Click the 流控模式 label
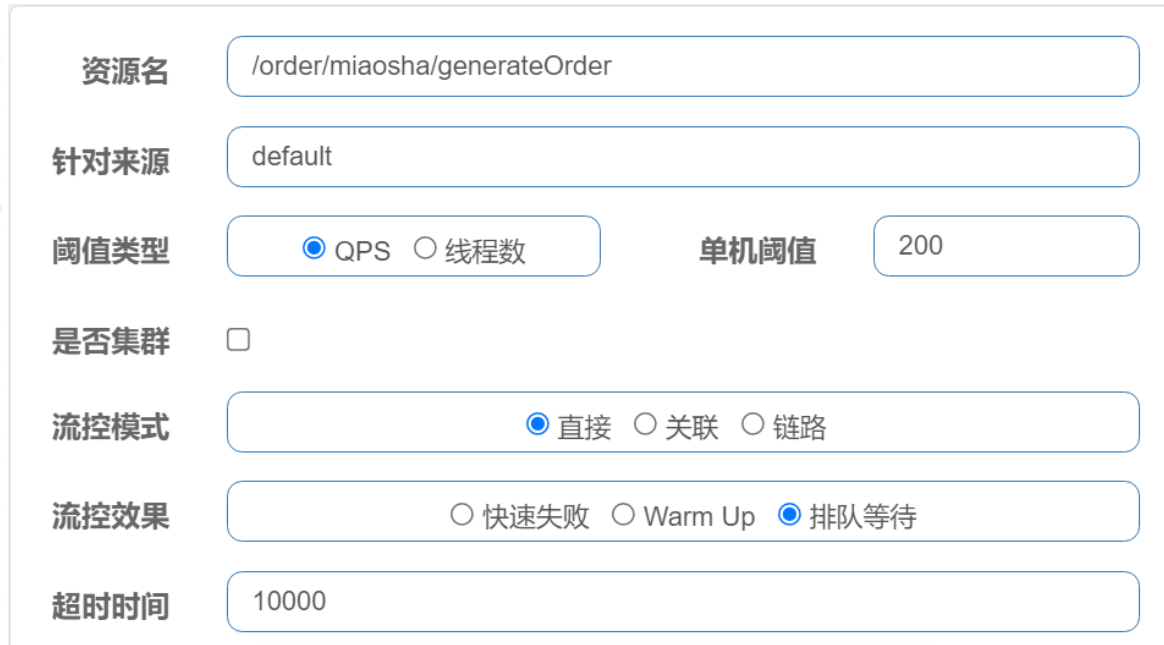 pos(111,428)
